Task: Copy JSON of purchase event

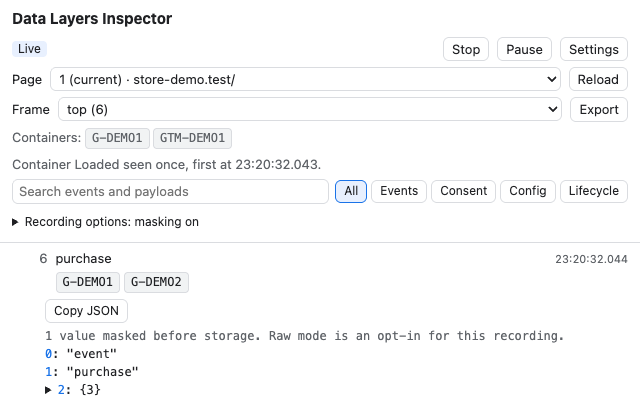Action: tap(86, 311)
